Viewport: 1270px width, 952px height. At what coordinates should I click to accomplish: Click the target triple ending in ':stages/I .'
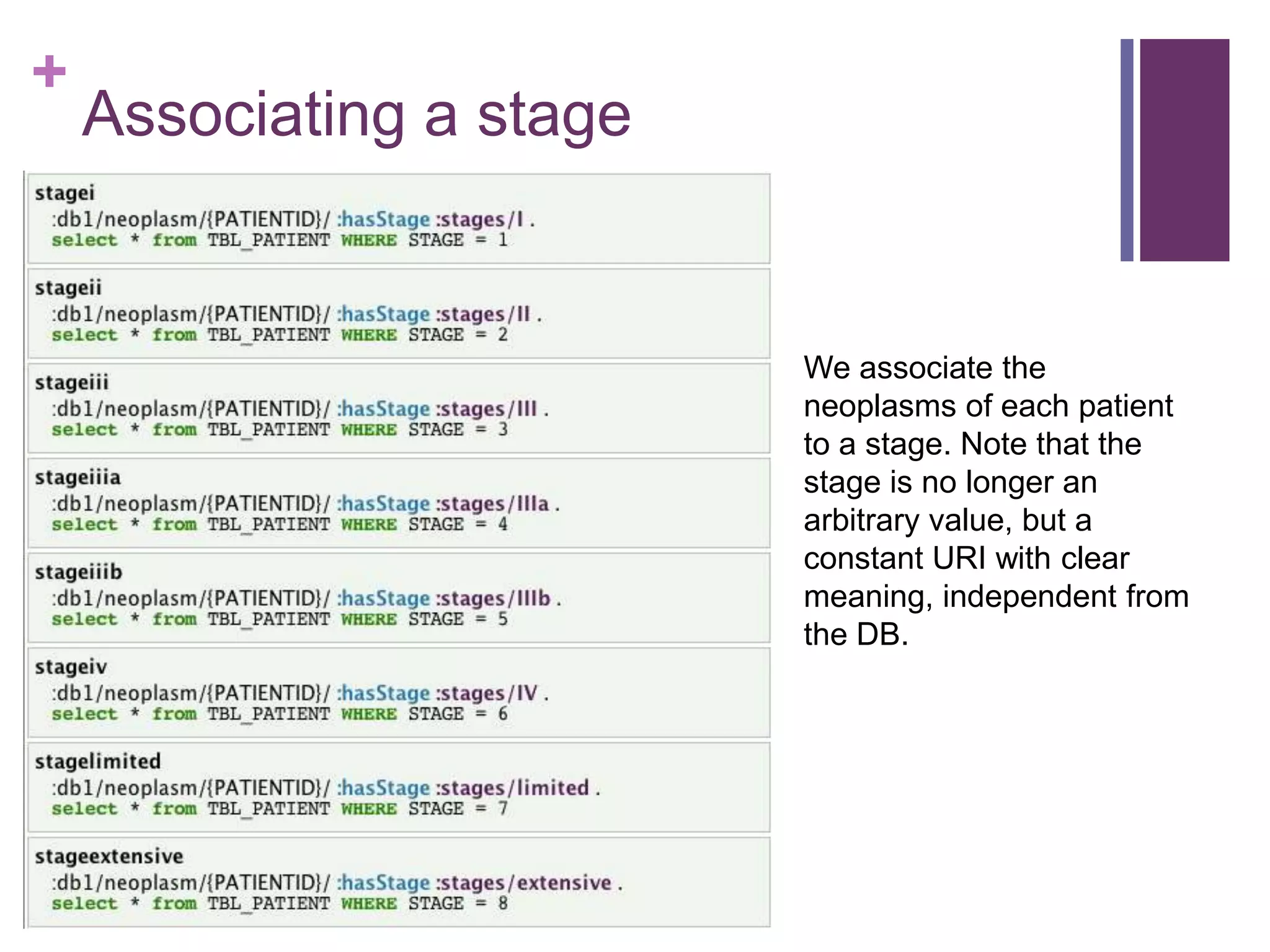294,219
